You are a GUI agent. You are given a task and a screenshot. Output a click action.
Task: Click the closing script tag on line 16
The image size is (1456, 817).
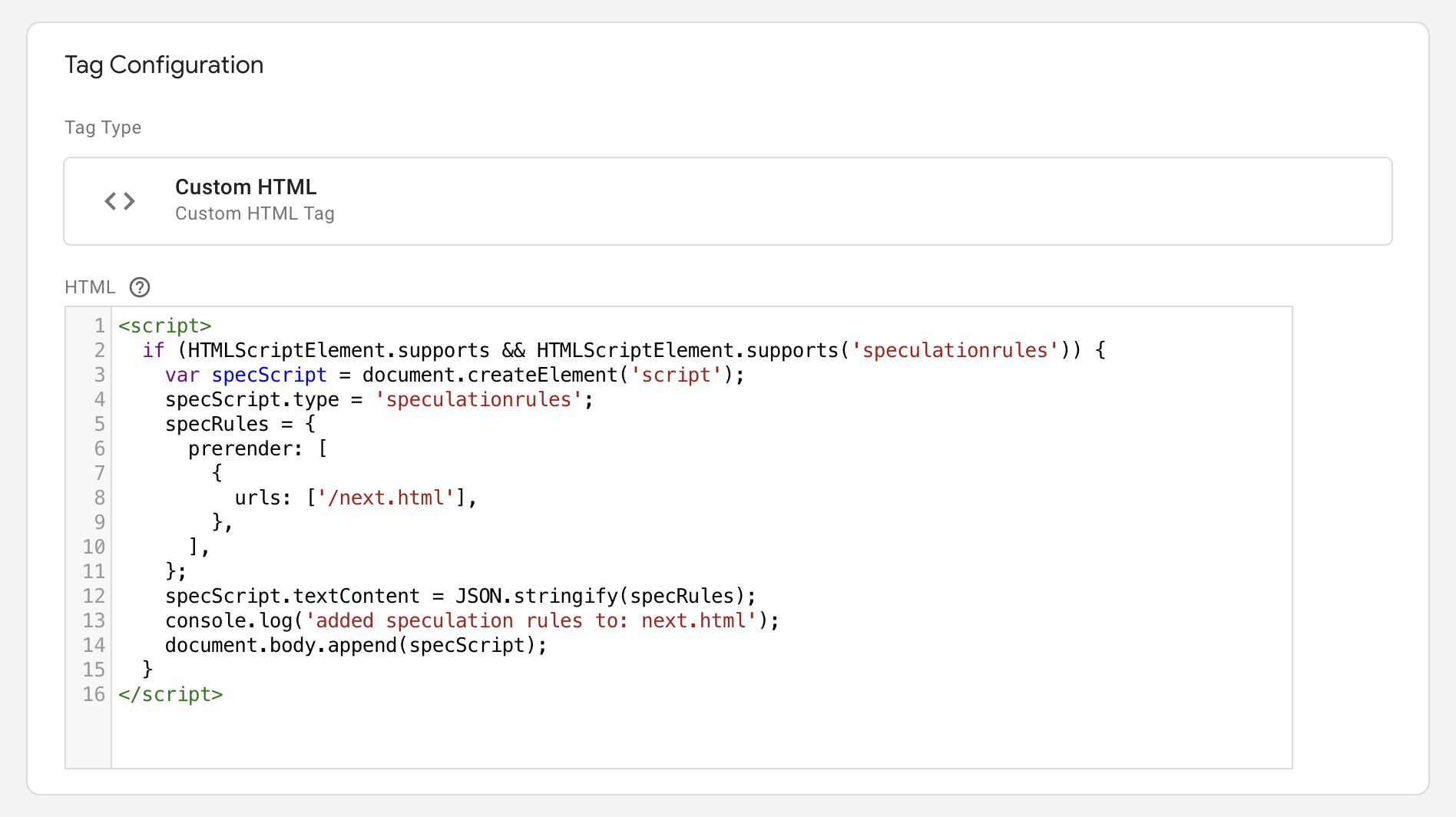click(170, 694)
